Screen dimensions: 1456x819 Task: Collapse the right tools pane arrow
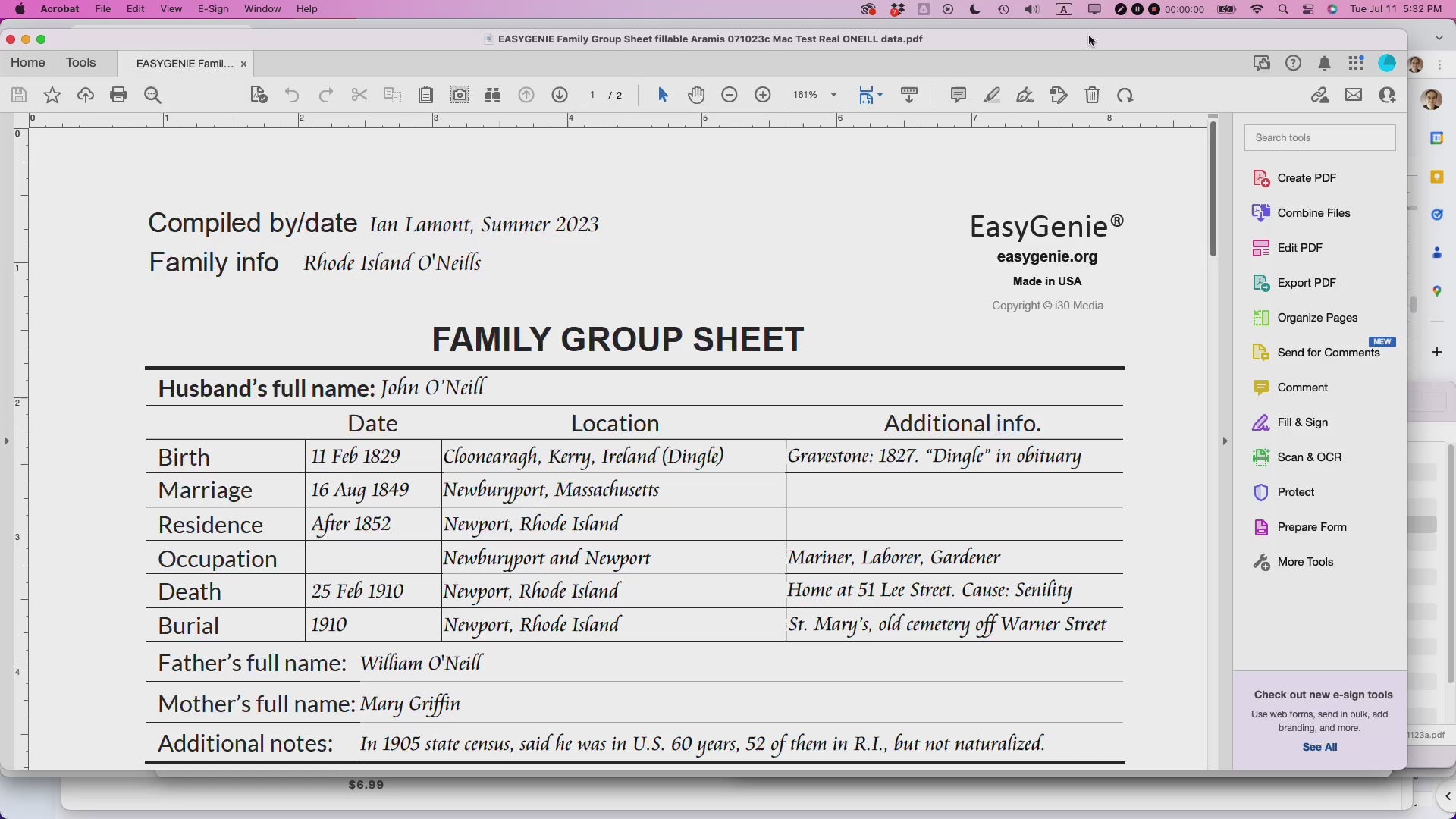click(x=1224, y=441)
